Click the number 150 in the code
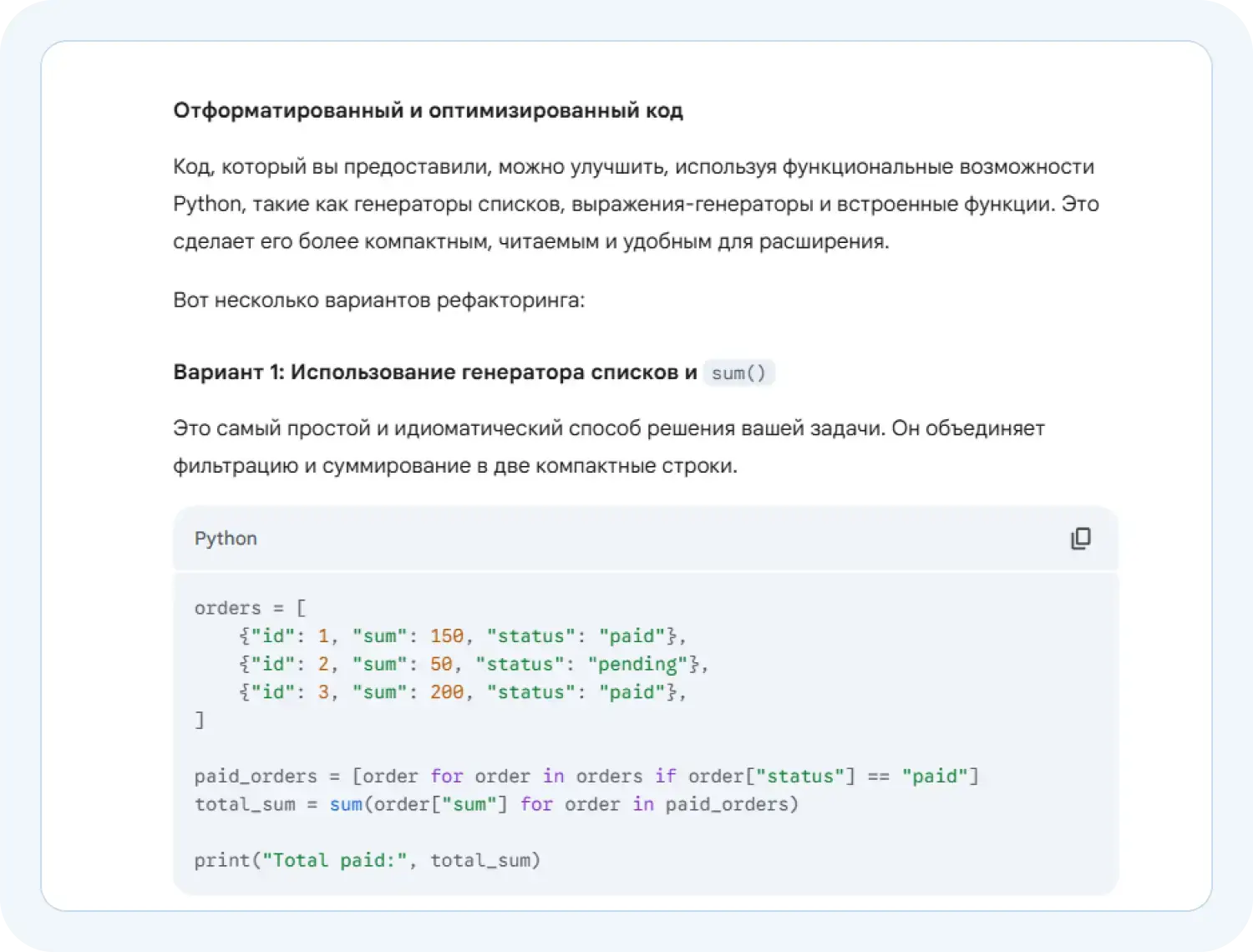The height and width of the screenshot is (952, 1253). (448, 636)
